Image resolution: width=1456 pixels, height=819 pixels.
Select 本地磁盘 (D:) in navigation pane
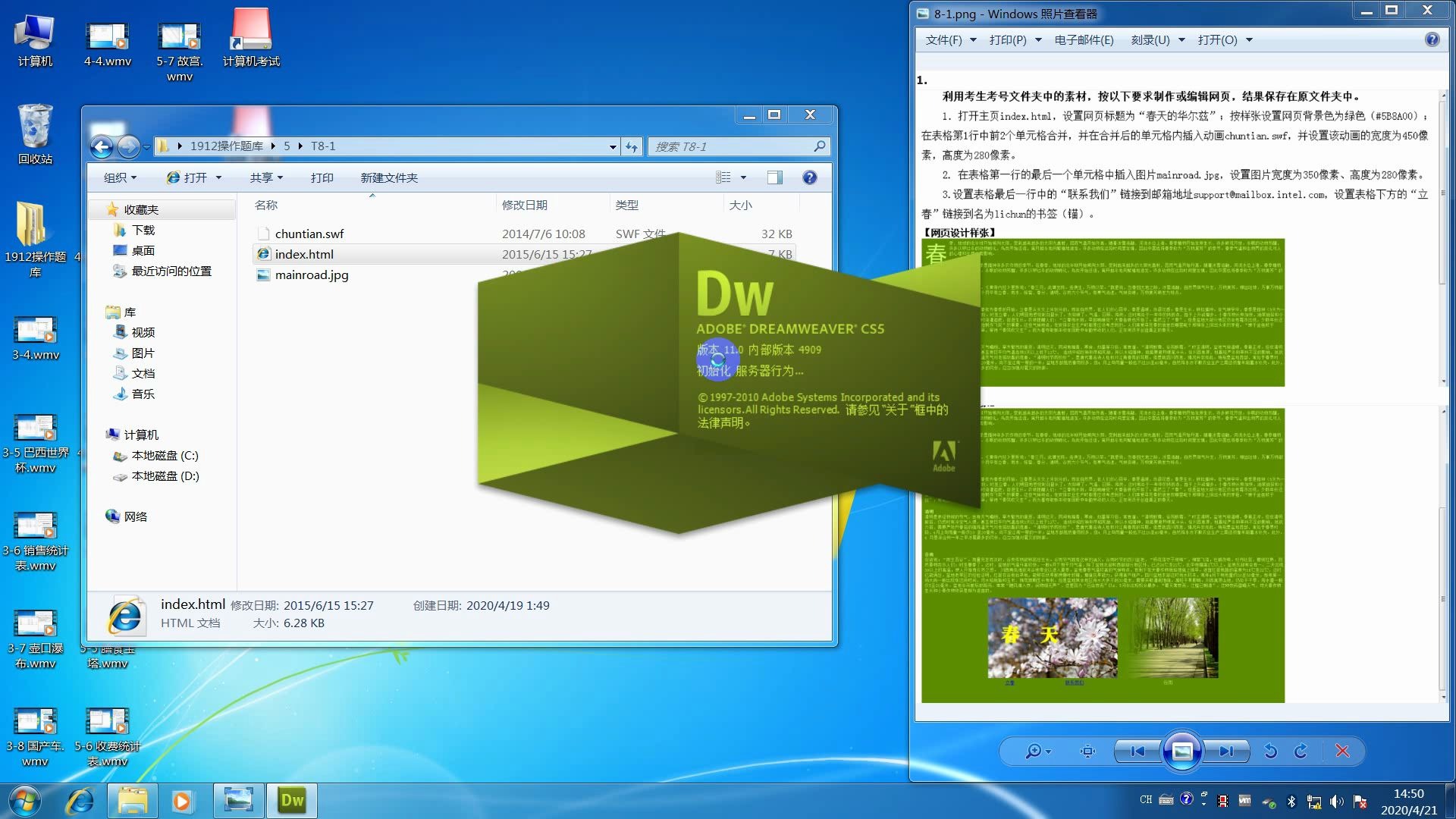pos(165,475)
